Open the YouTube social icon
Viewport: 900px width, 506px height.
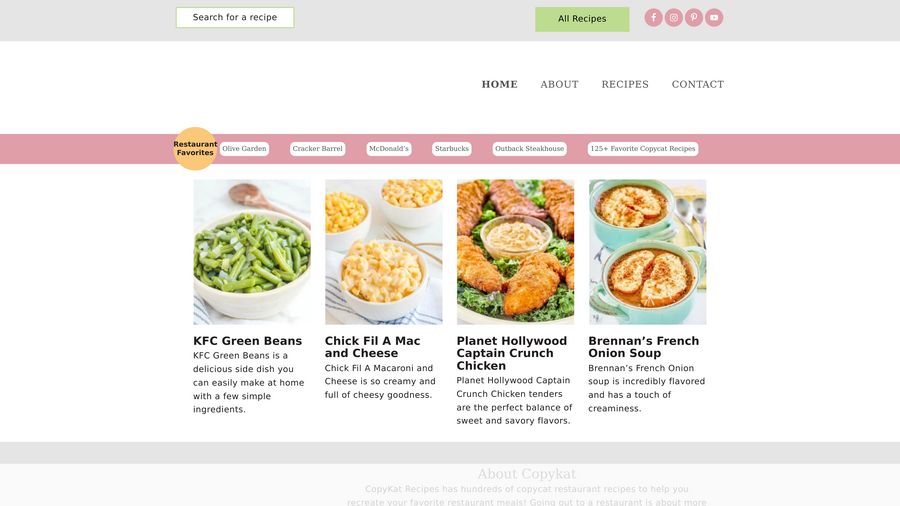click(713, 18)
